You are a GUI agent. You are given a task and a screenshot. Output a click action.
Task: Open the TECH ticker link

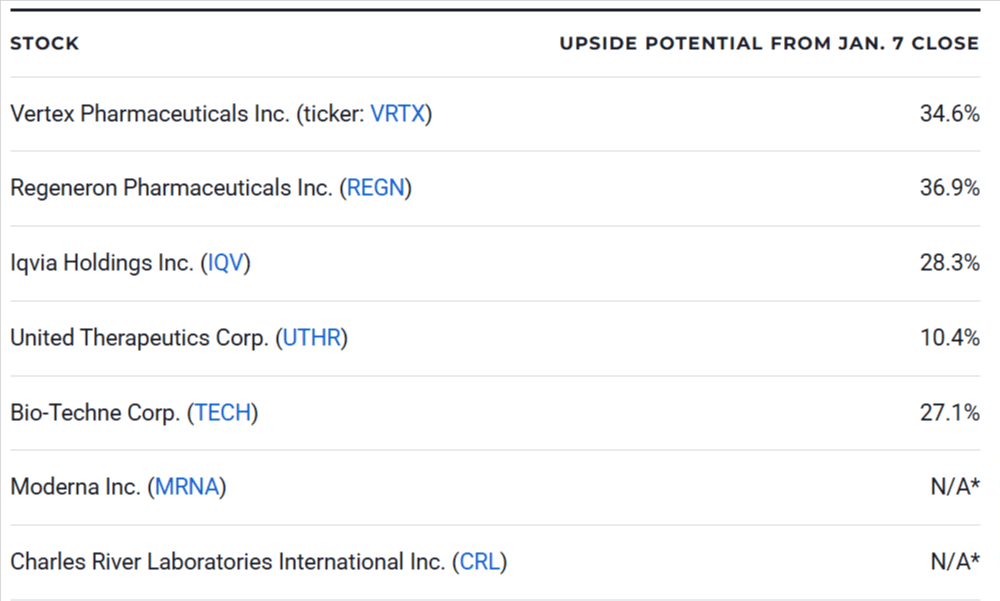point(223,413)
